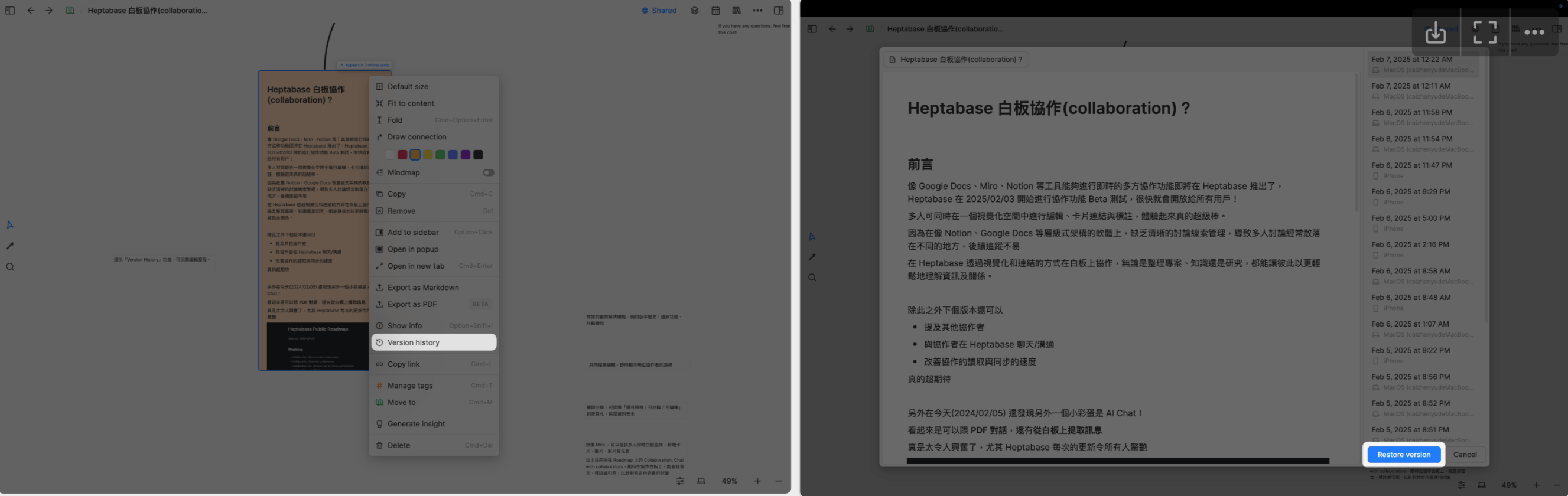Select the card title tab in version history dialog

point(956,60)
